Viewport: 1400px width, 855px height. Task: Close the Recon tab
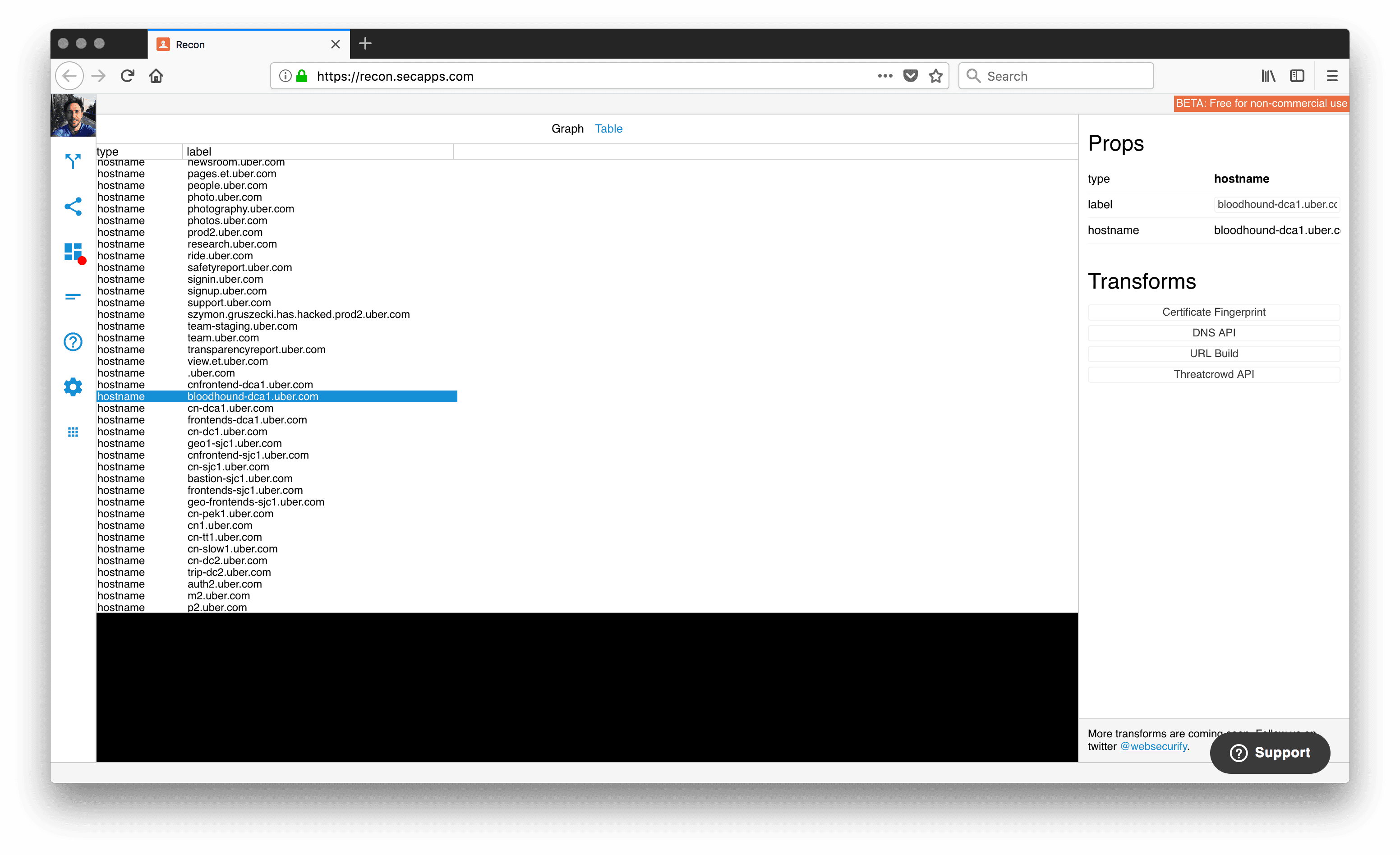click(335, 44)
